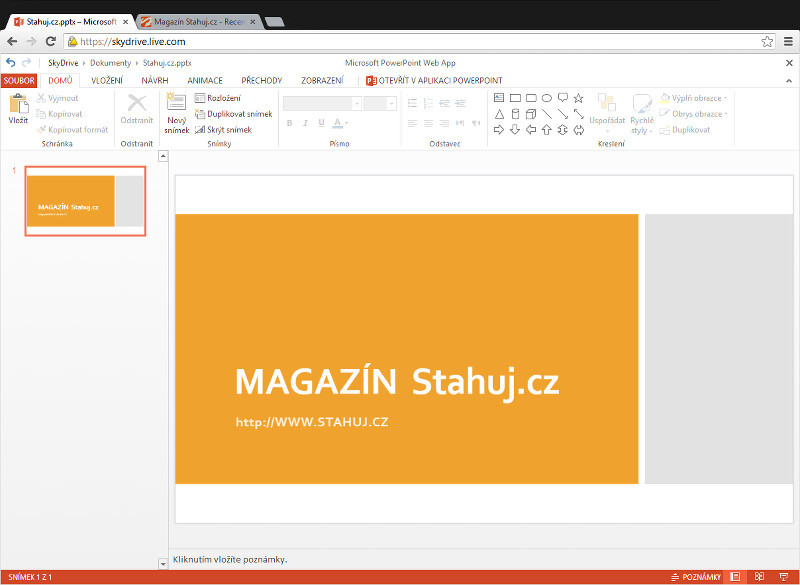
Task: Collapse the ribbon with chevron
Action: 789,81
